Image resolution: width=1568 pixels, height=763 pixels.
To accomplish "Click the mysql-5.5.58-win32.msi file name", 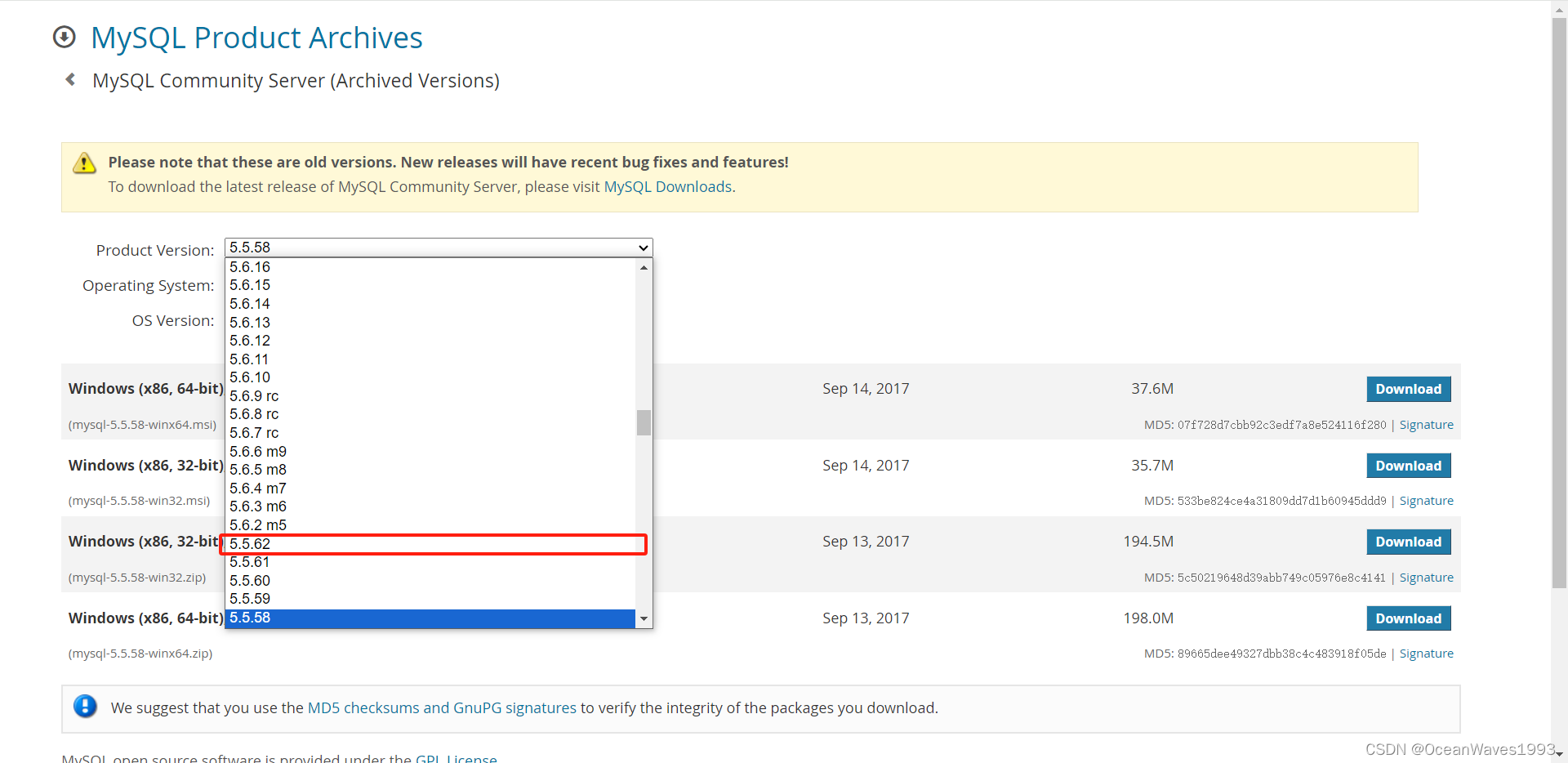I will click(x=139, y=501).
